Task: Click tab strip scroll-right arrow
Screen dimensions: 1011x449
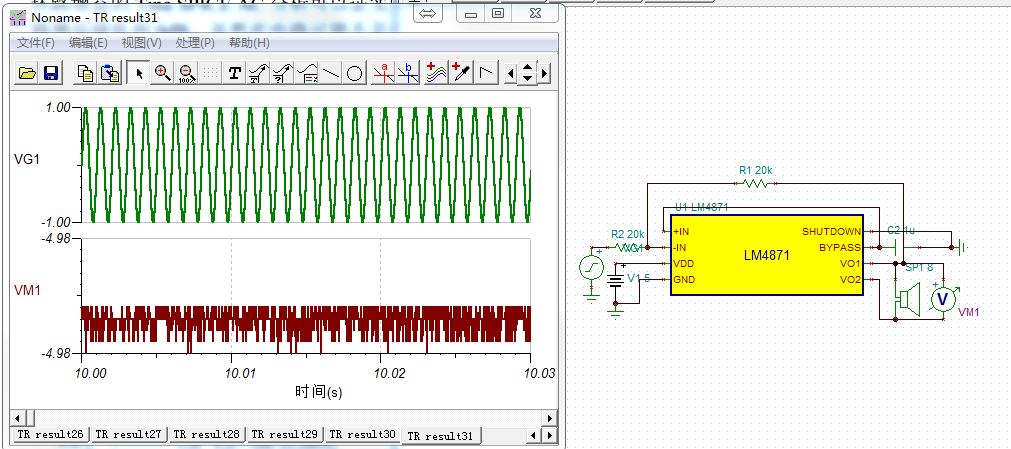Action: coord(550,436)
